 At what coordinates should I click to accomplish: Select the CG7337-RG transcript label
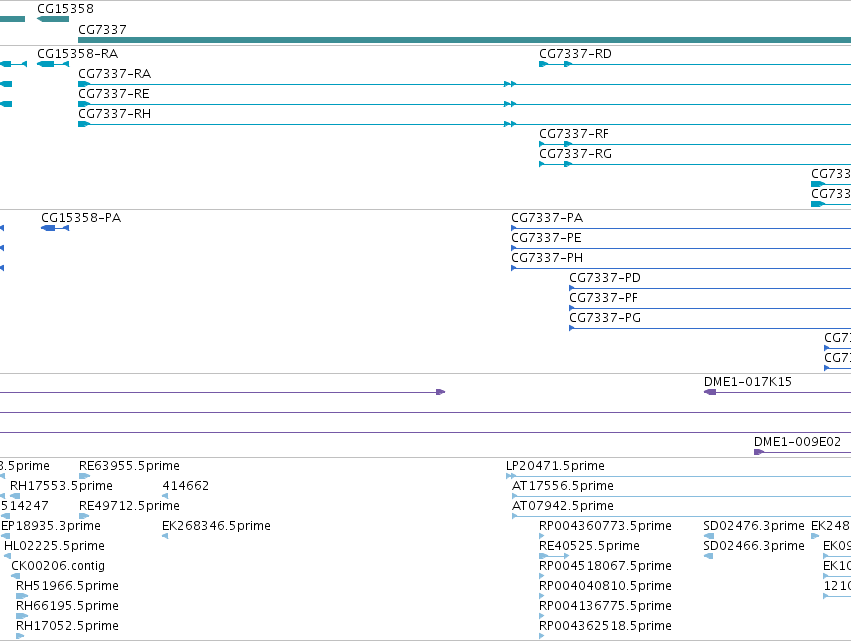[x=575, y=154]
